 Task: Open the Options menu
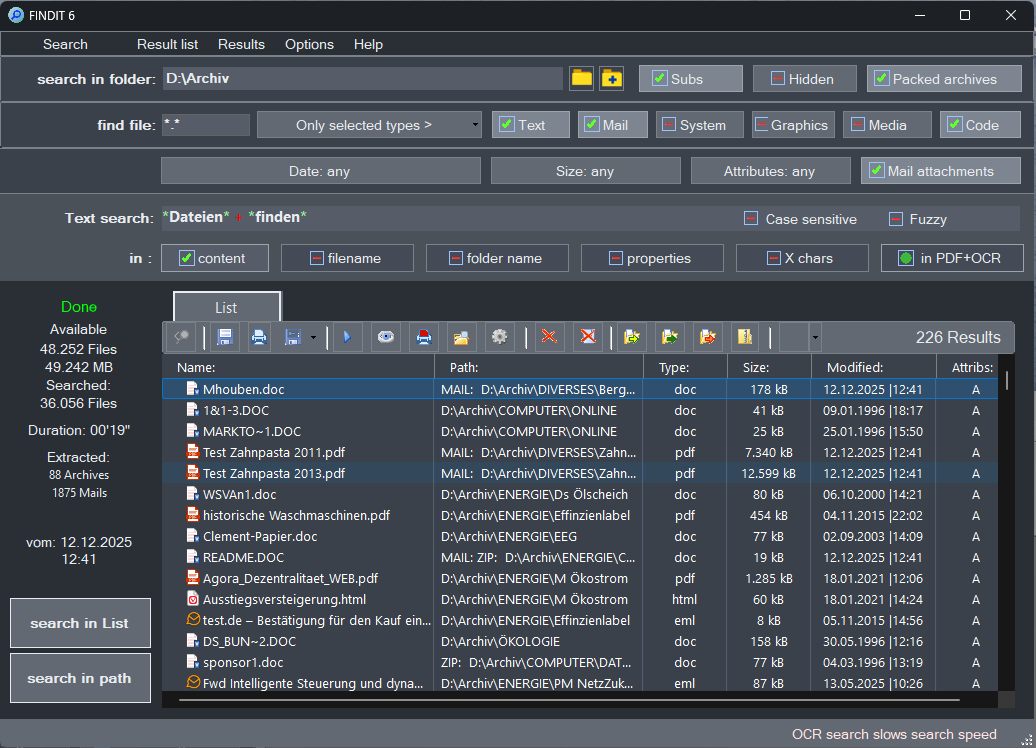(x=309, y=44)
